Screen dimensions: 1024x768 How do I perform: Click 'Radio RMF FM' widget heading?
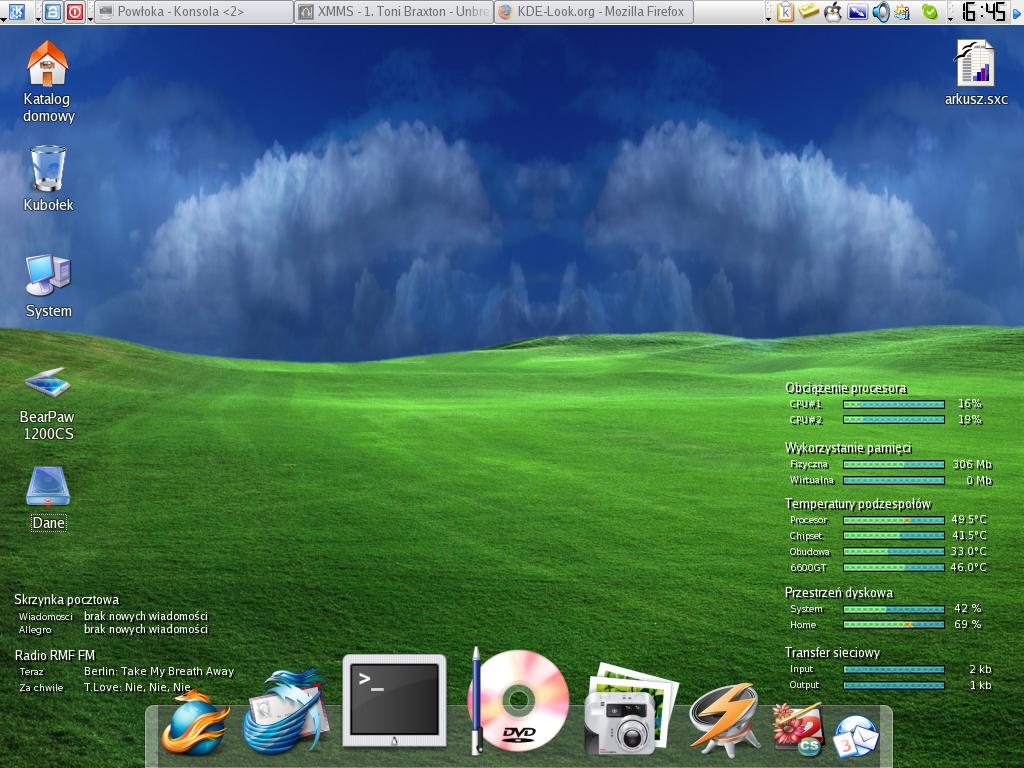pos(55,655)
